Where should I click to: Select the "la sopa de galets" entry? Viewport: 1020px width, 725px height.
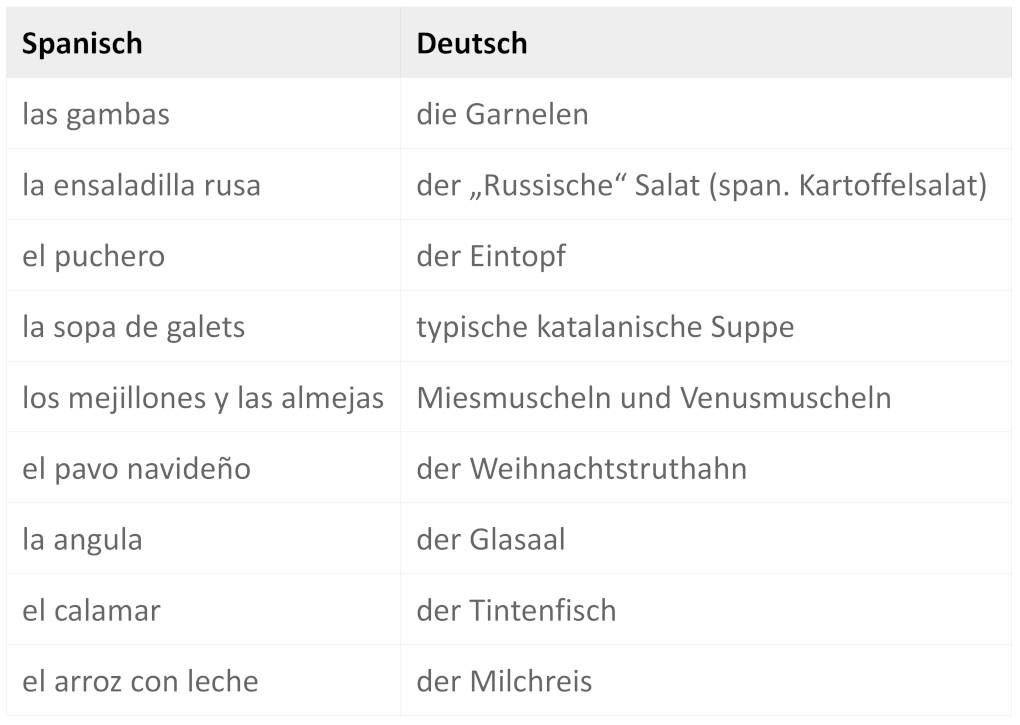click(x=133, y=327)
